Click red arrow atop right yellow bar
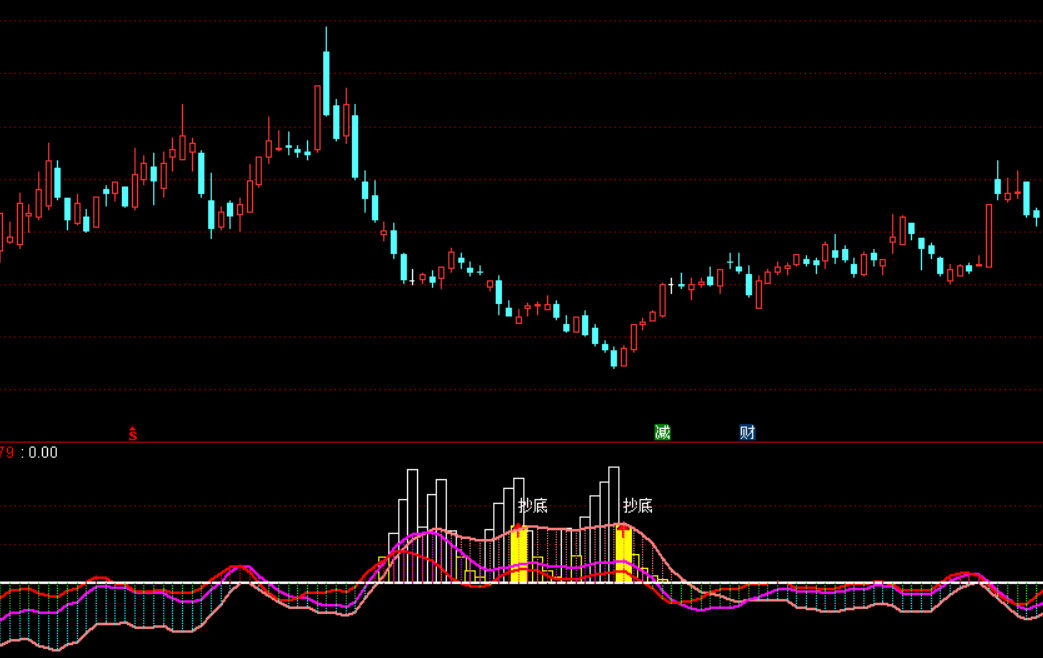1043x658 pixels. point(623,530)
